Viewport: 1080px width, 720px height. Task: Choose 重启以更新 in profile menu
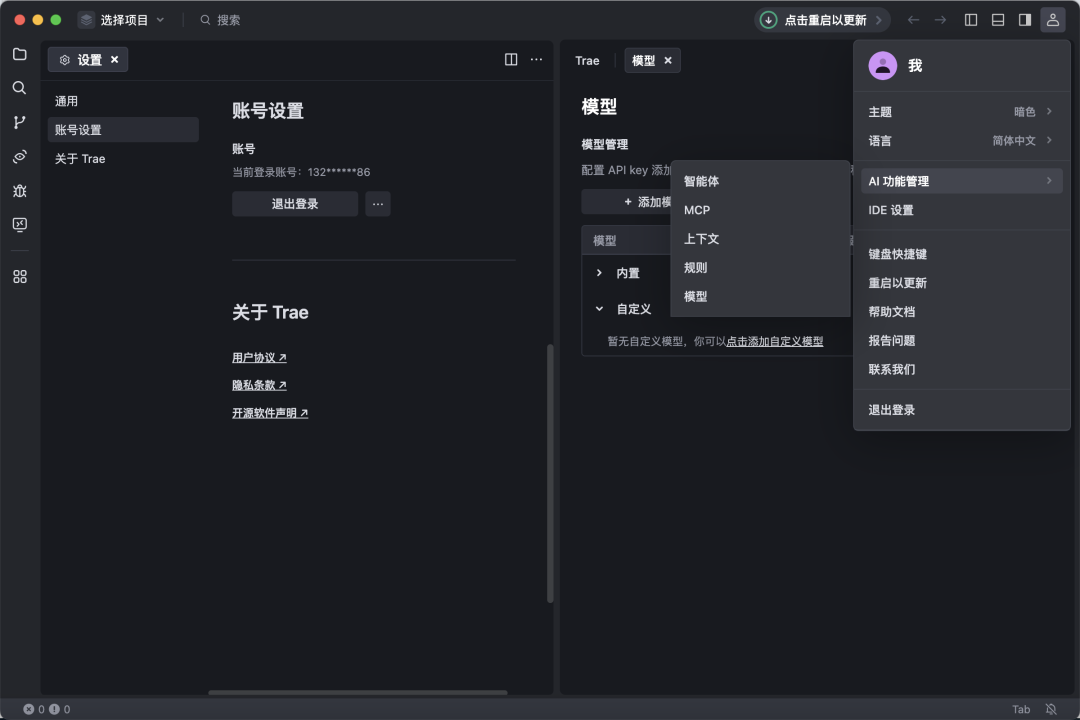point(962,283)
